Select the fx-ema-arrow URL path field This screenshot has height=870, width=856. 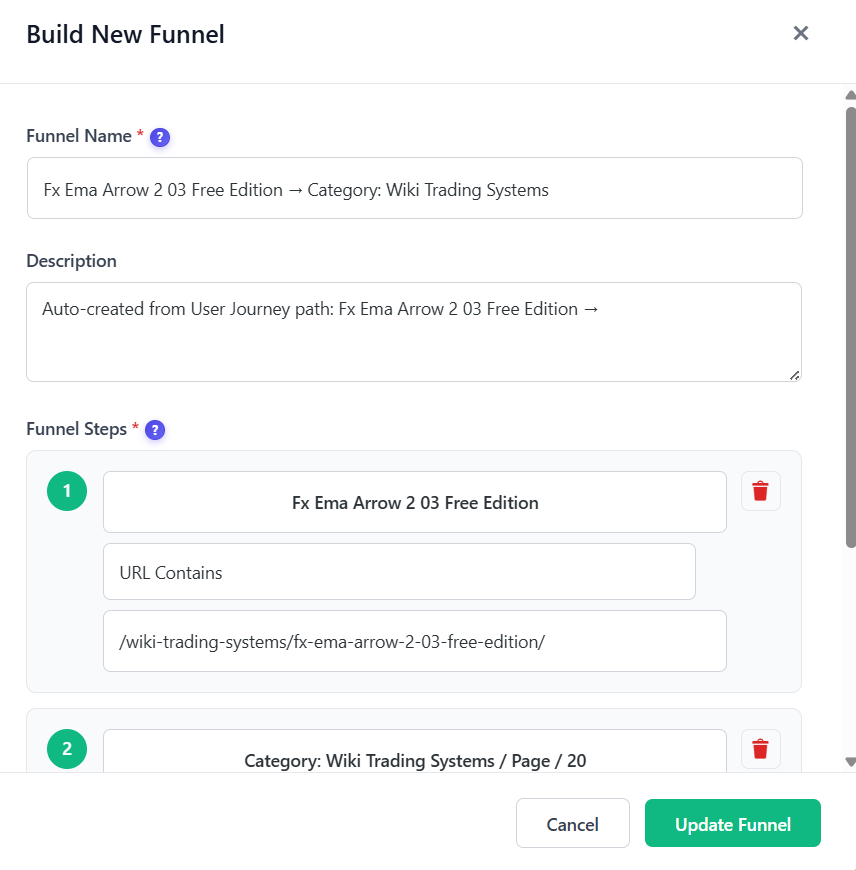click(414, 641)
